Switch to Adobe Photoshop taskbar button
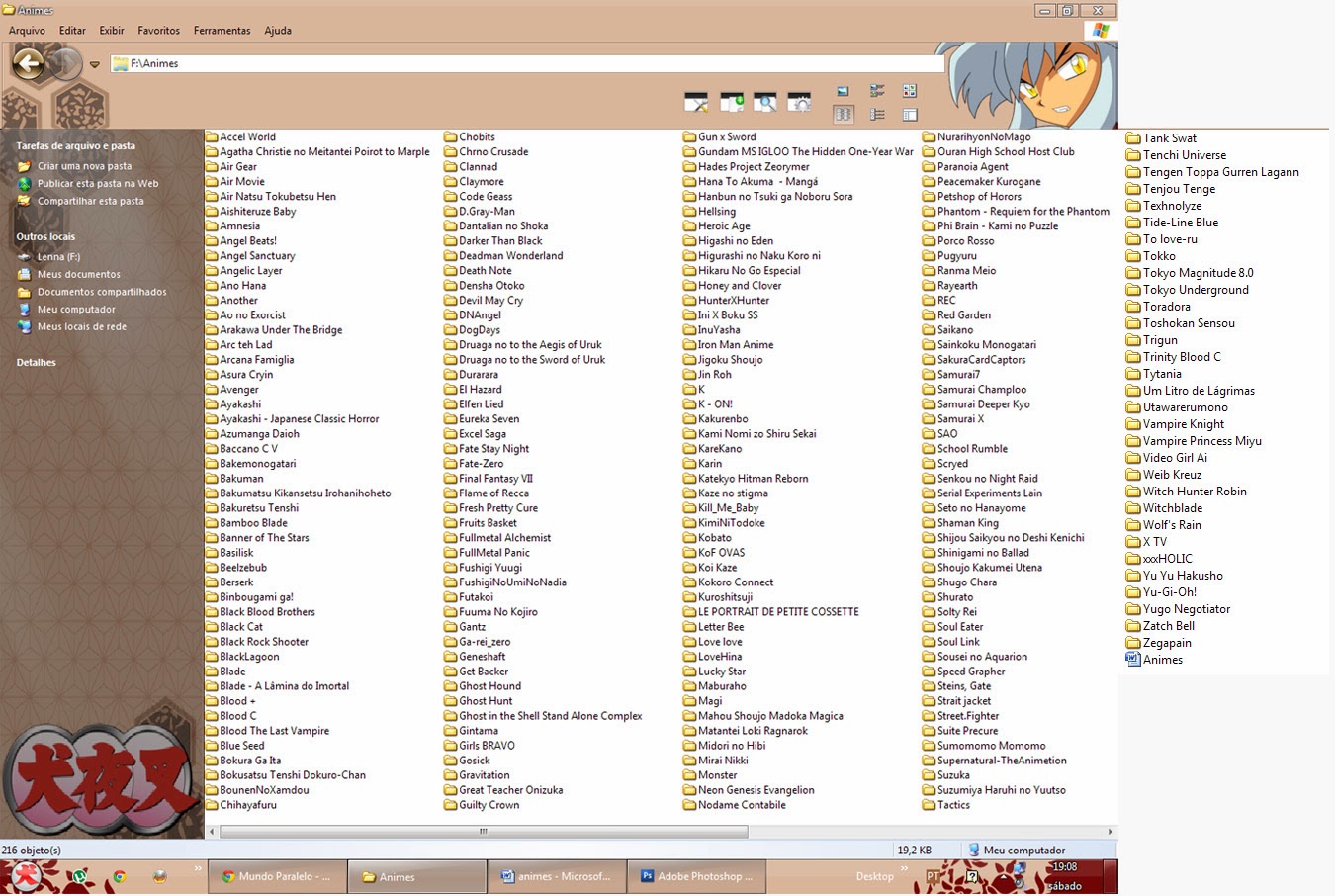This screenshot has width=1335, height=896. coord(696,876)
